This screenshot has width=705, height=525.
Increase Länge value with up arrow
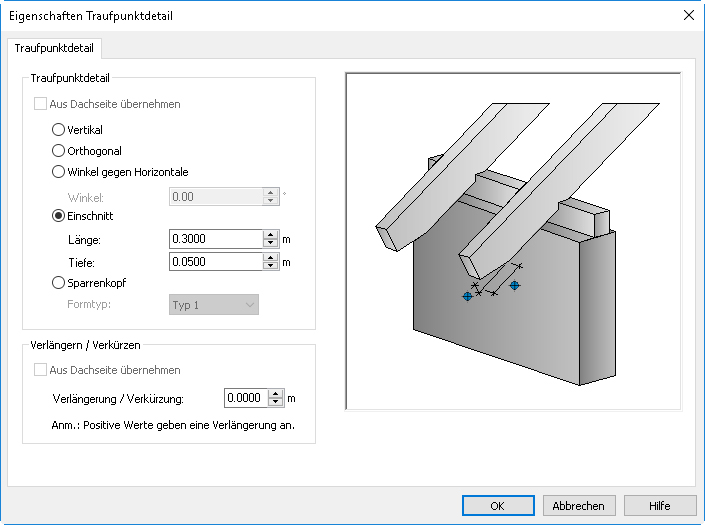pos(271,235)
